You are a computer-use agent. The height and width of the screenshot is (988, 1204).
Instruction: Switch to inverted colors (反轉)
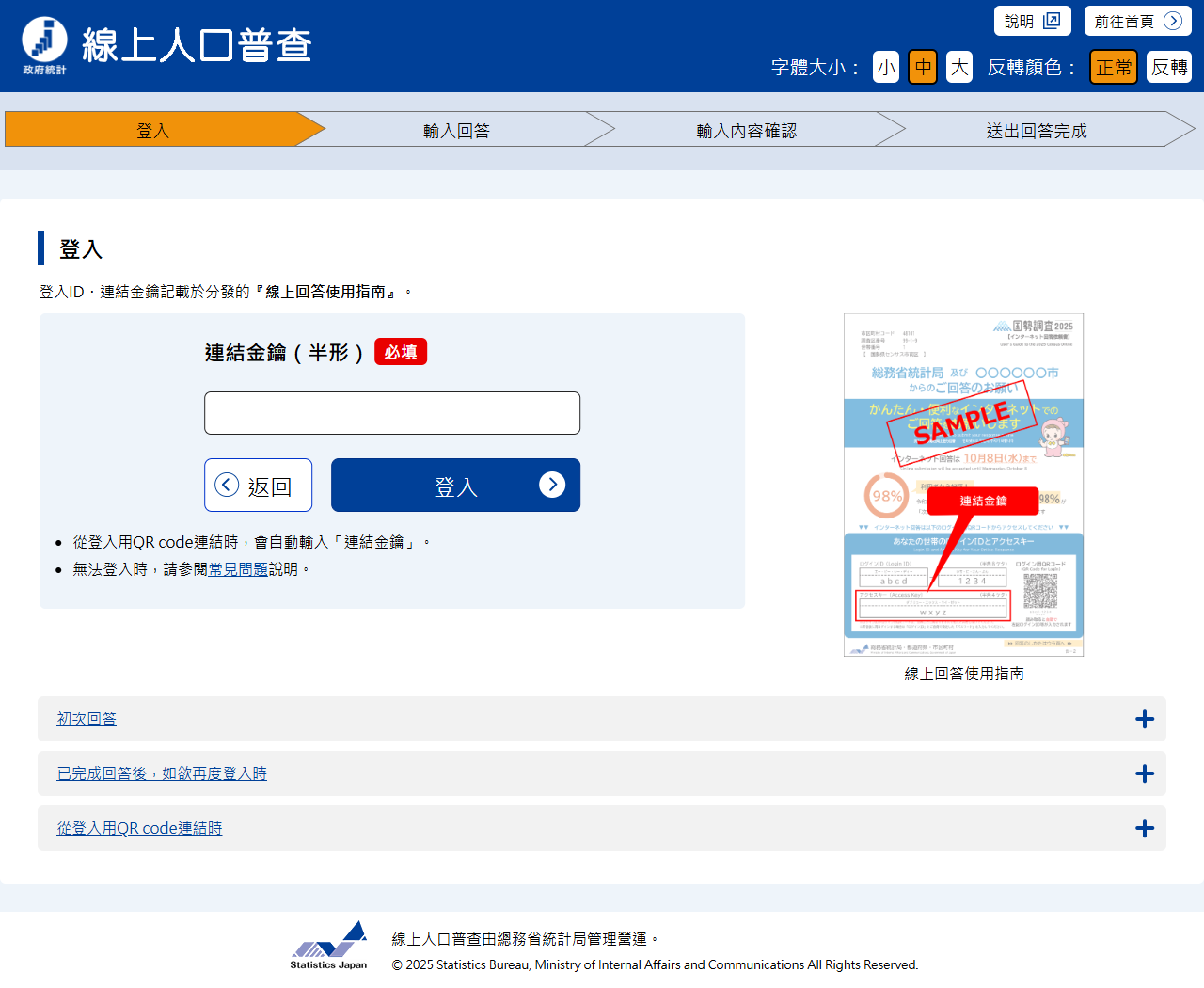point(1168,67)
